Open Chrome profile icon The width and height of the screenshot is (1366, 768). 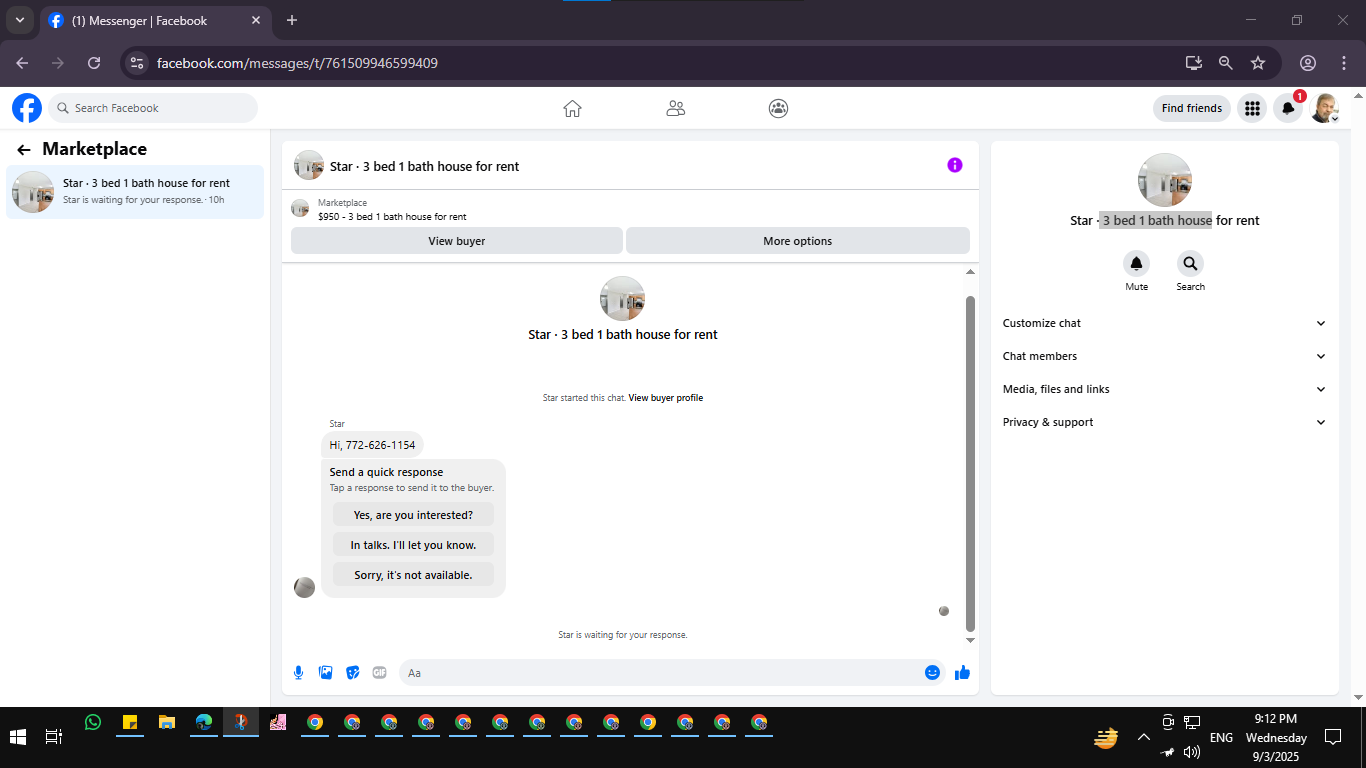coord(1308,63)
